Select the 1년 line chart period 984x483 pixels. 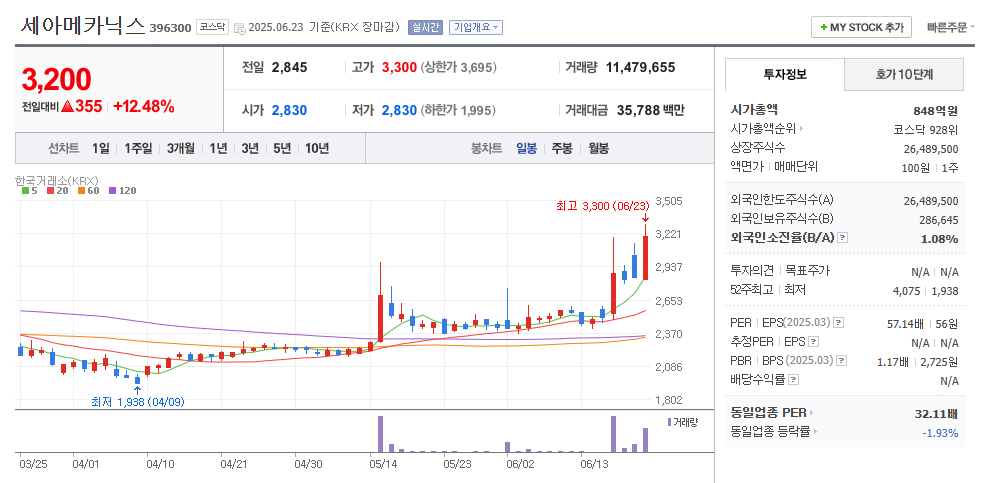(218, 149)
